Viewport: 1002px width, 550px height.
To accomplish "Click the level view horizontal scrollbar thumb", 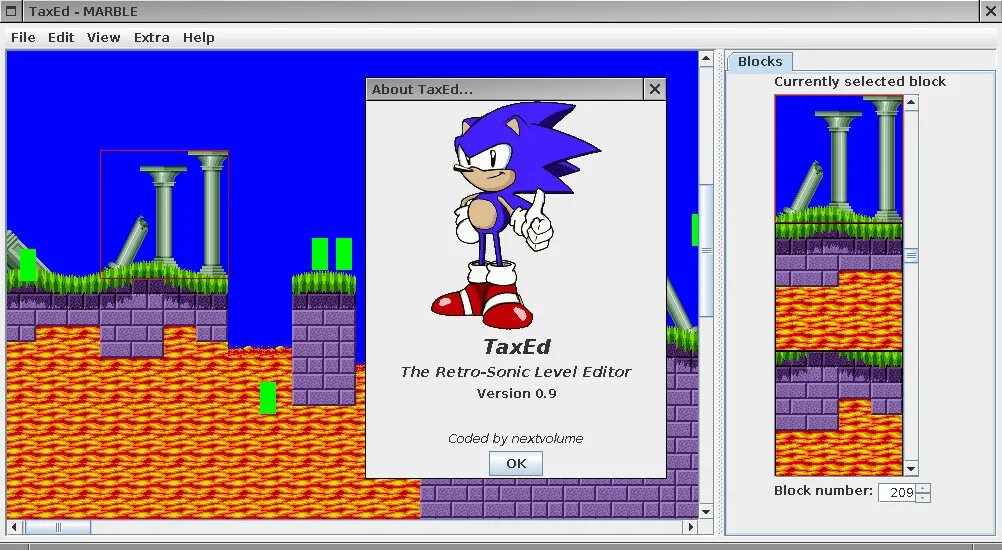I will tap(58, 527).
